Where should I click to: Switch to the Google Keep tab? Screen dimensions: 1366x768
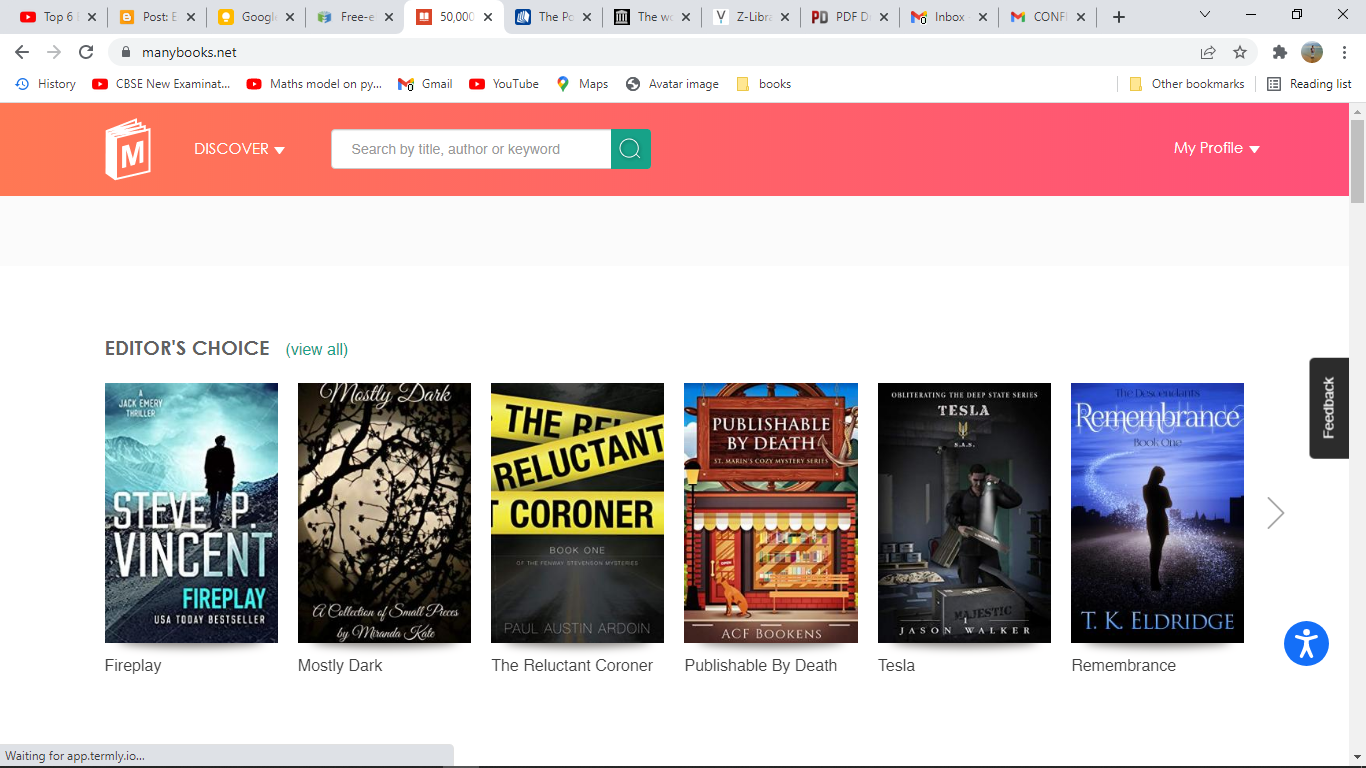(254, 17)
